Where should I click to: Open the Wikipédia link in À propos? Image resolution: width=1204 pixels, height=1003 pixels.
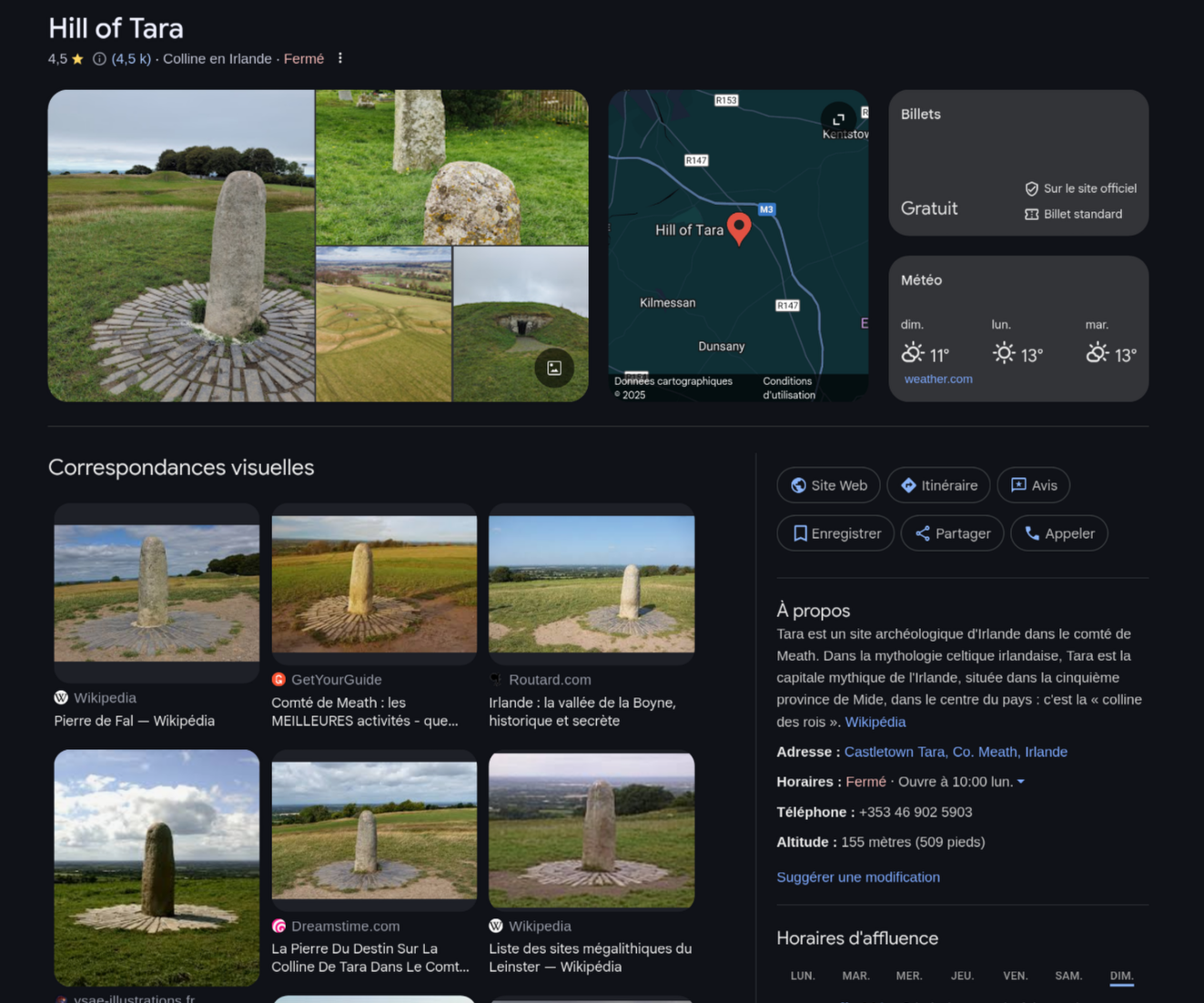pos(875,722)
